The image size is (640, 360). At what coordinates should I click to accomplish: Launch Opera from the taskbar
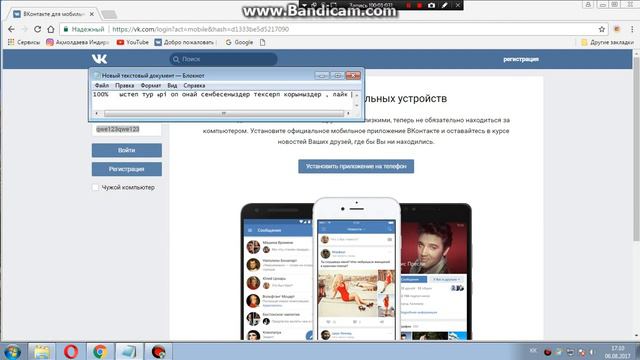(x=71, y=351)
